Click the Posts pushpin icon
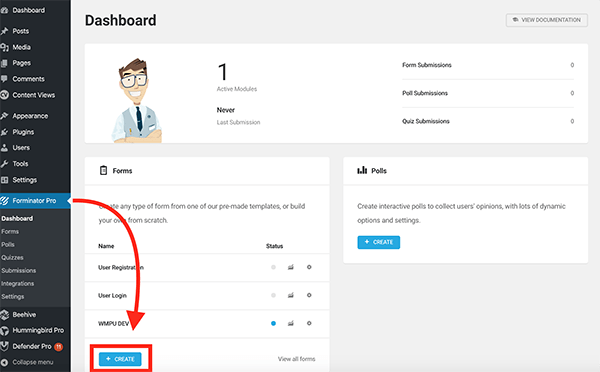Image resolution: width=600 pixels, height=372 pixels. click(x=4, y=31)
